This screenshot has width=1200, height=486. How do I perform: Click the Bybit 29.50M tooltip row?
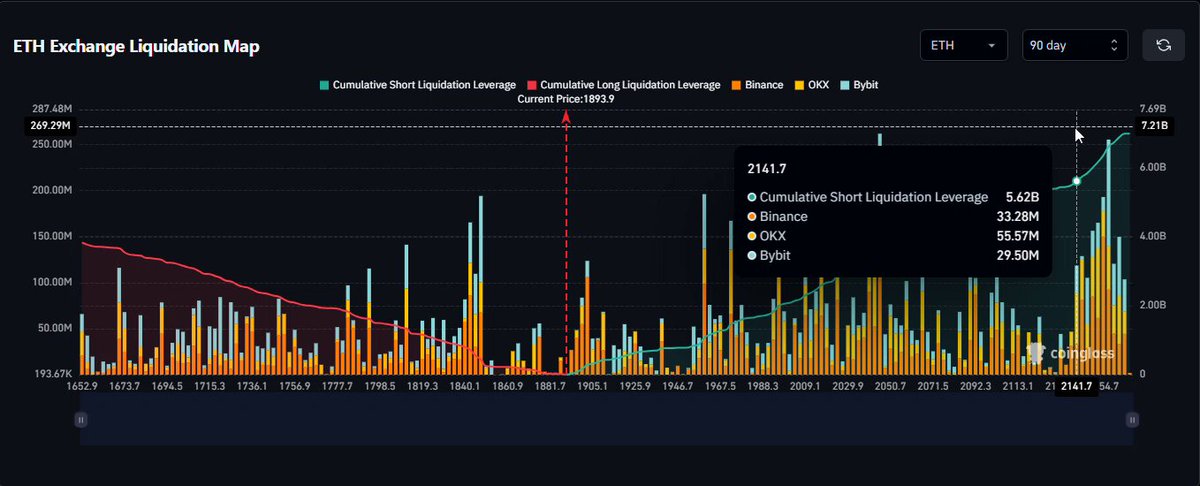coord(893,256)
